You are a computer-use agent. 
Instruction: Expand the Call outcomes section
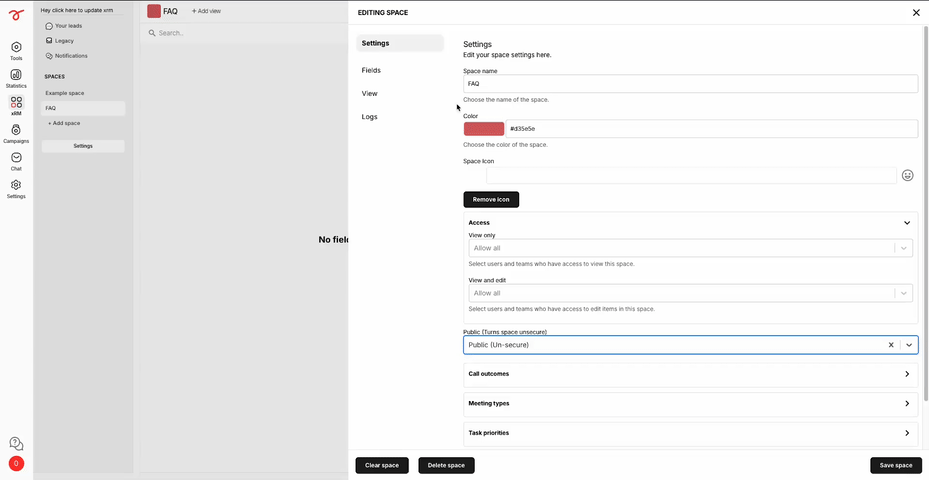[x=690, y=375]
